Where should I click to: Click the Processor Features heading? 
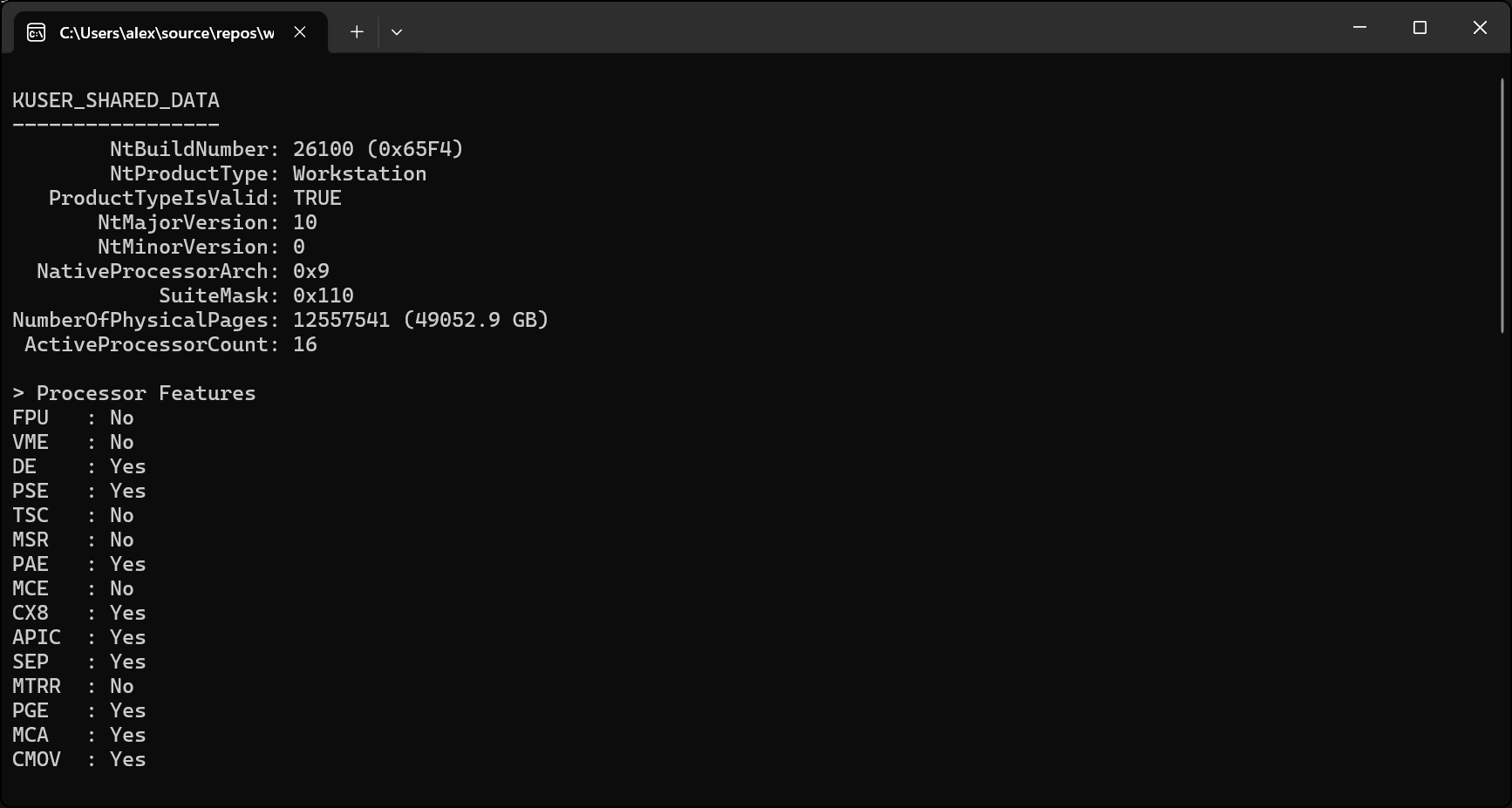(x=134, y=393)
